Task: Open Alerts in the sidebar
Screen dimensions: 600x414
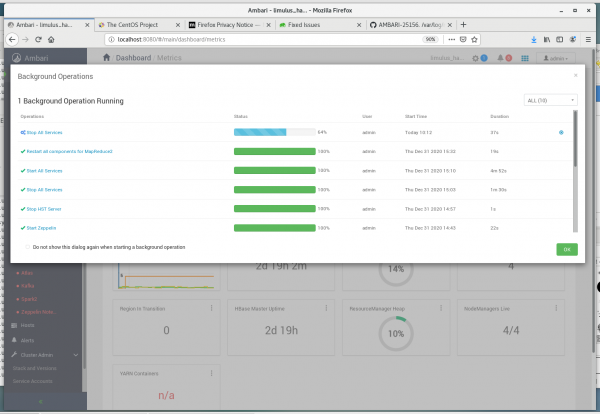Action: (x=27, y=340)
